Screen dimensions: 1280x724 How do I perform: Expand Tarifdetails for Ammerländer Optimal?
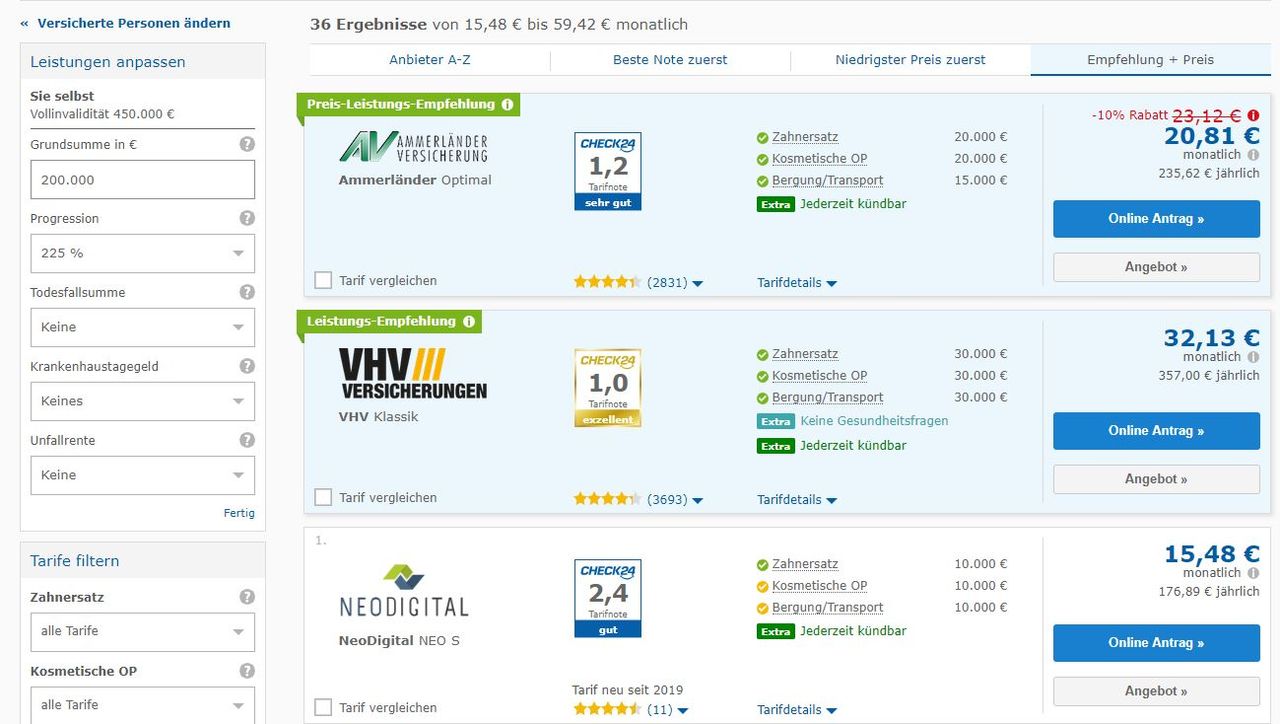pyautogui.click(x=796, y=283)
